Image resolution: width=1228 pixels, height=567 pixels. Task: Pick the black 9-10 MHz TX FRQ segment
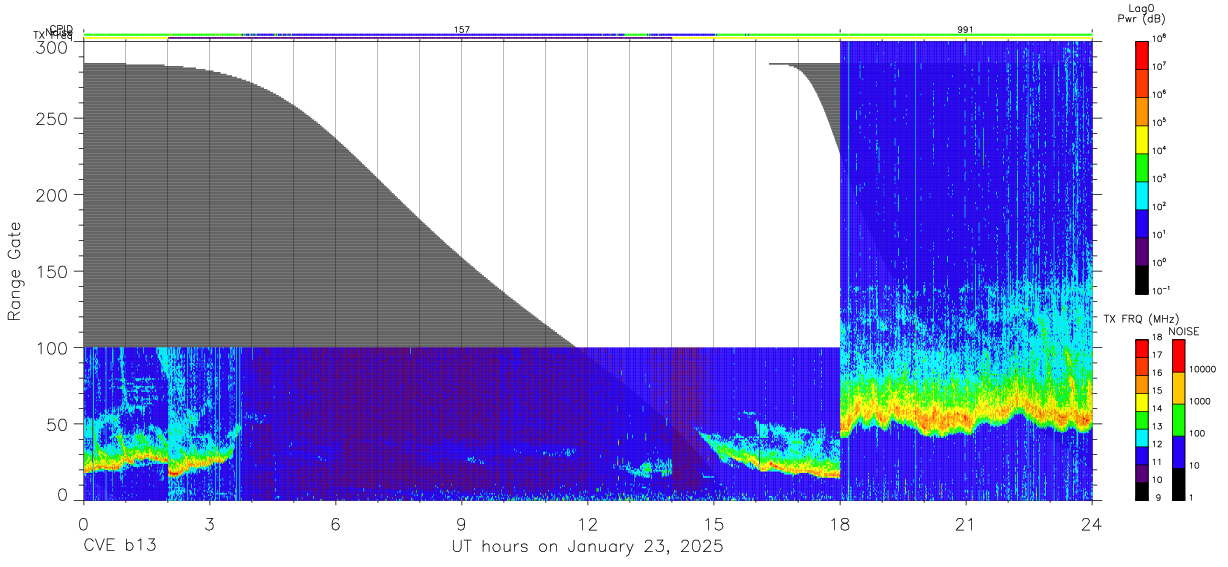[x=1141, y=491]
